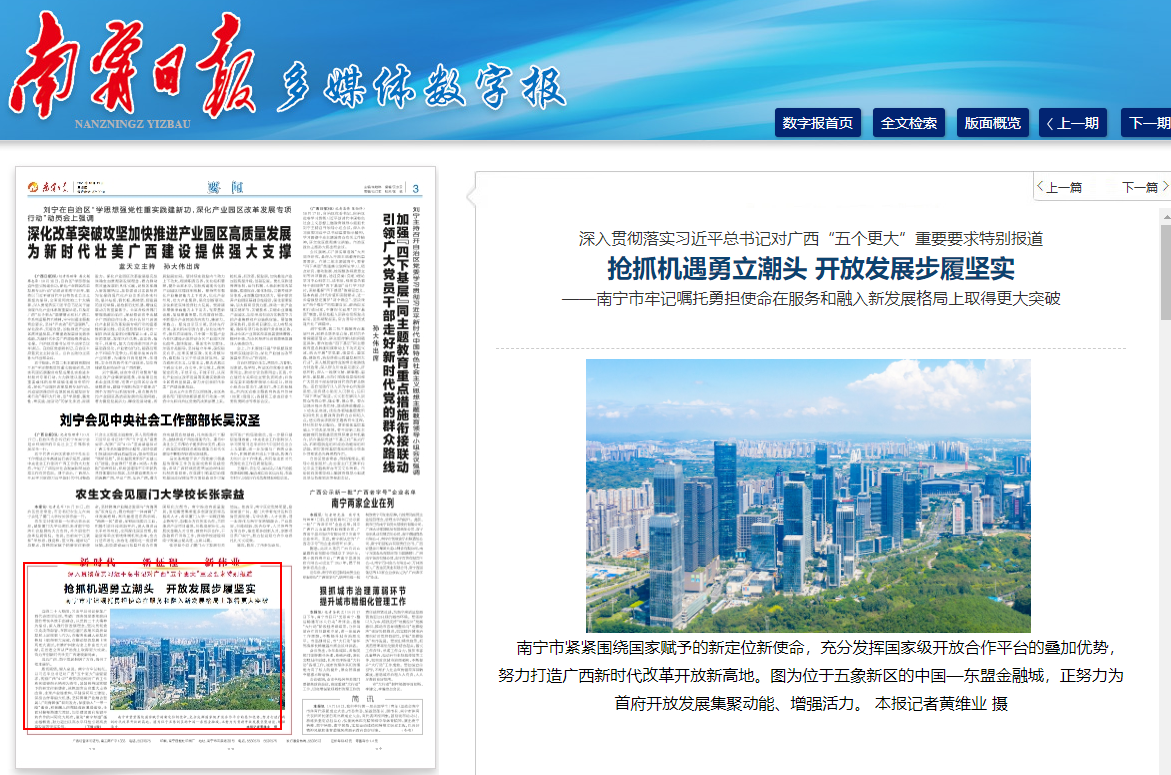Viewport: 1171px width, 775px height.
Task: Open the vertical 加强"四下基层" headline story
Action: click(x=395, y=342)
